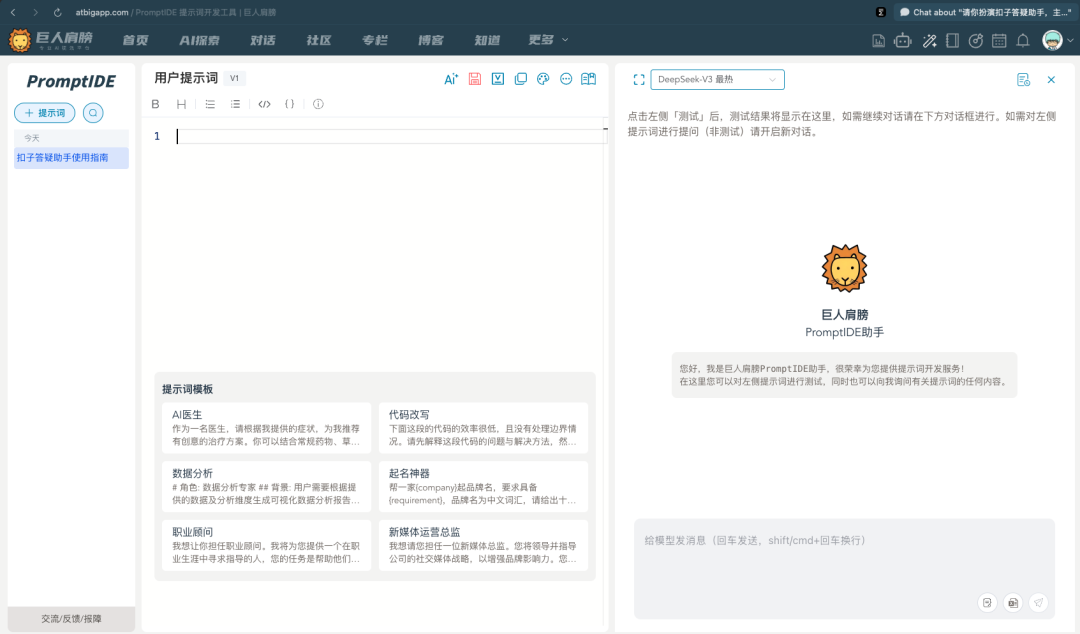Open the calendar icon in the top bar

[999, 41]
